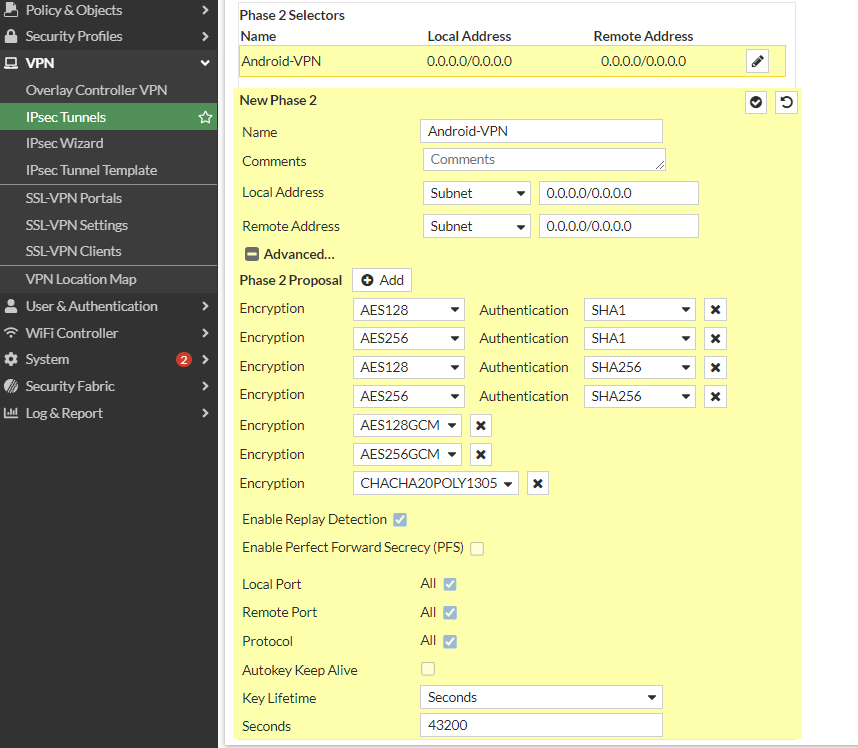This screenshot has width=858, height=748.
Task: Click the Seconds value input field
Action: point(540,726)
